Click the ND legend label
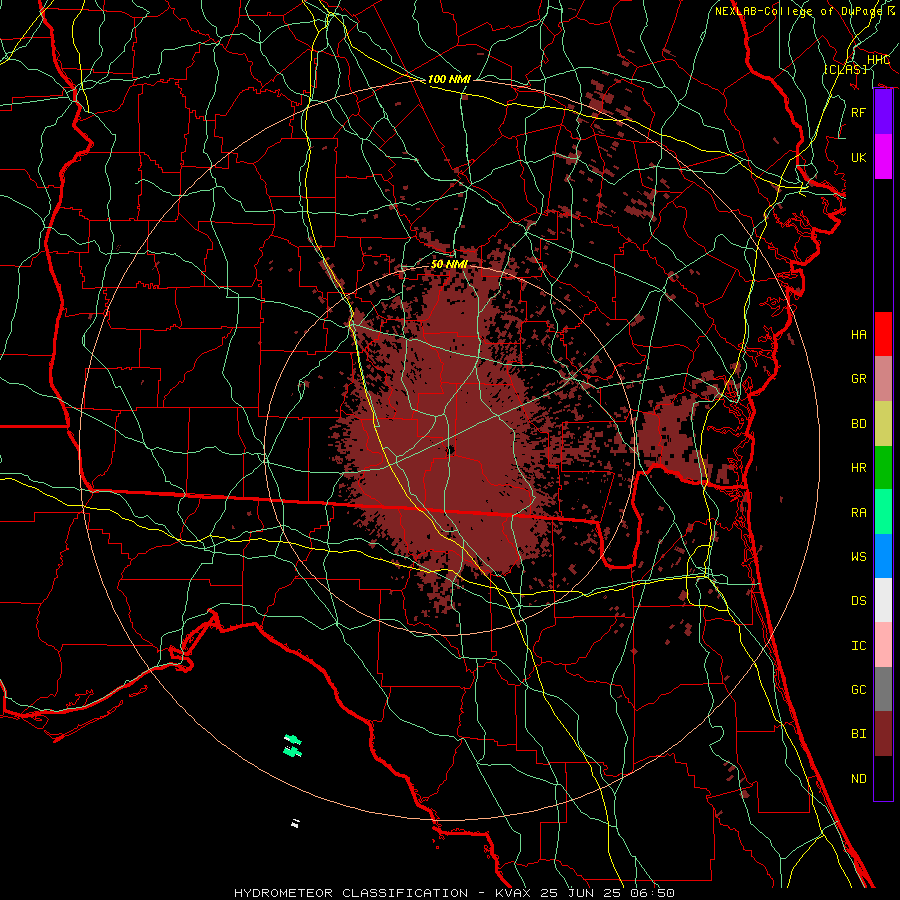This screenshot has width=900, height=900. pyautogui.click(x=859, y=778)
